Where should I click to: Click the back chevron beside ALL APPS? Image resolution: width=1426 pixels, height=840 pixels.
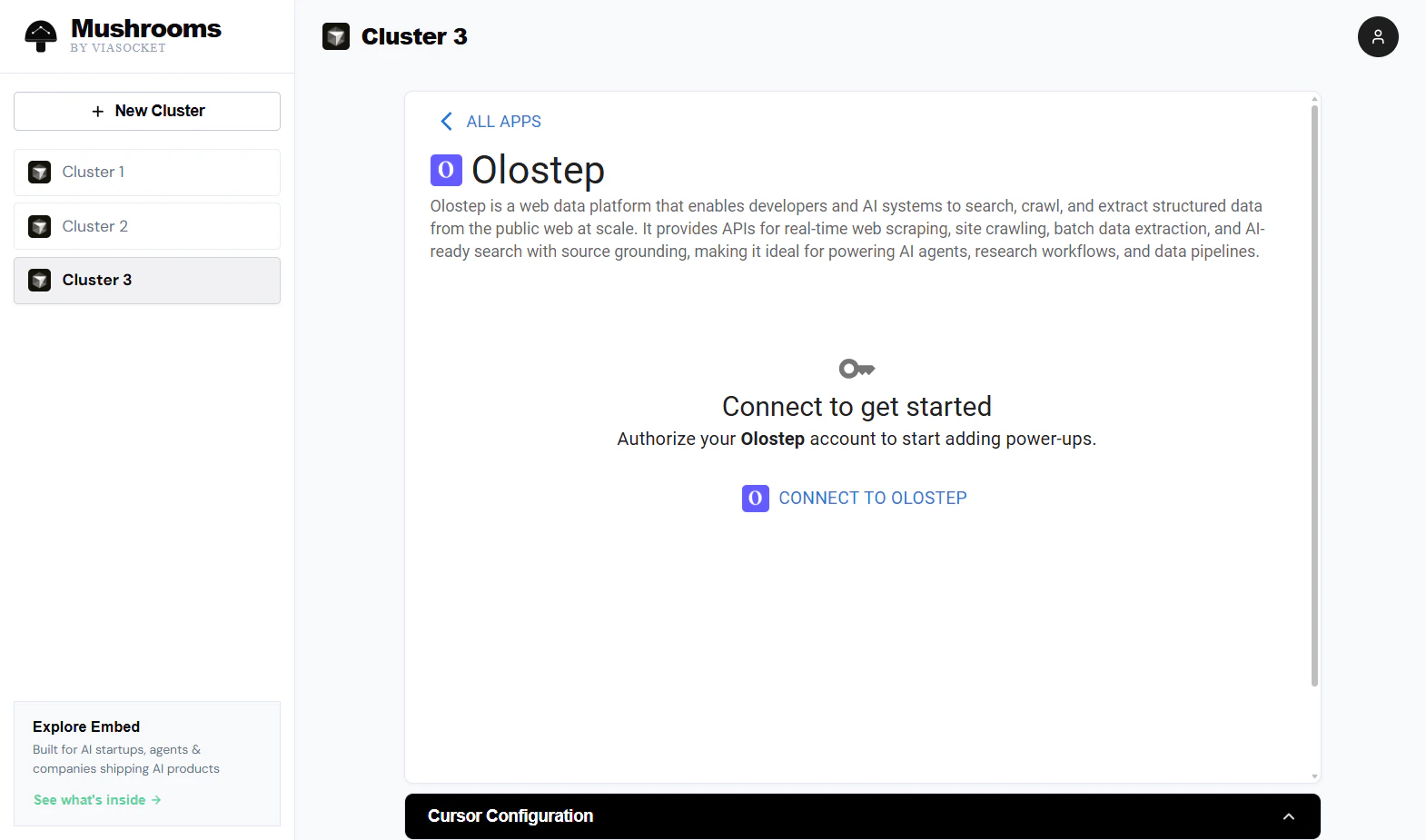(x=446, y=121)
